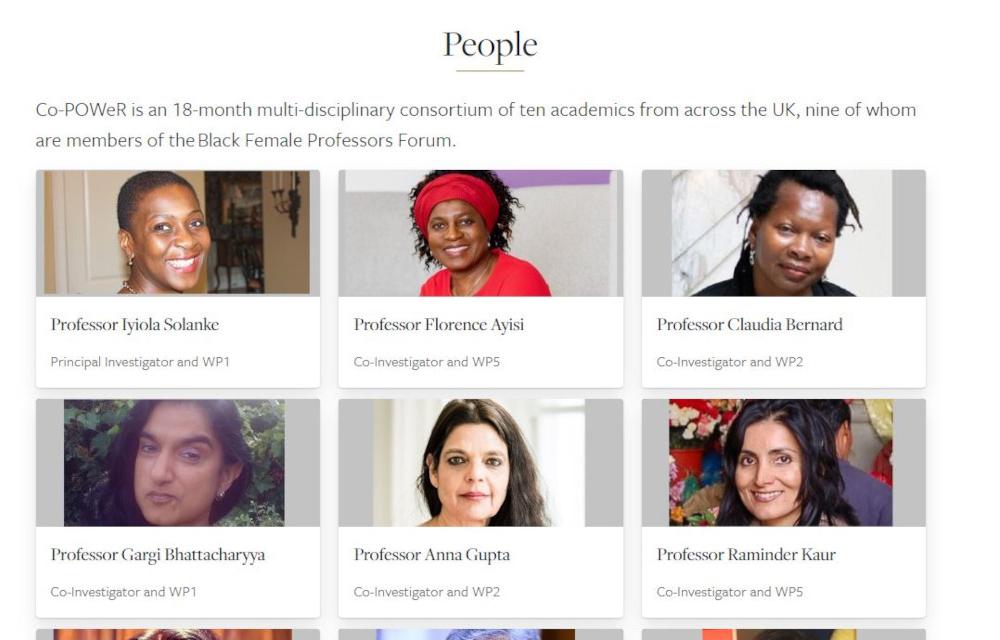Select 'Co-Investigator and WP2' under Claudia Bernard

[x=730, y=362]
